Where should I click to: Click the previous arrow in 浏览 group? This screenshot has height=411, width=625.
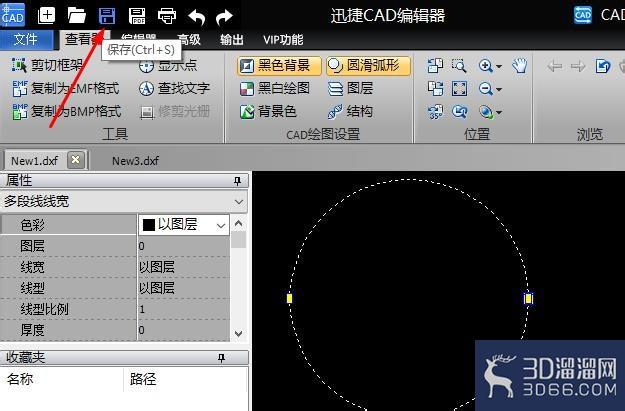pos(555,66)
